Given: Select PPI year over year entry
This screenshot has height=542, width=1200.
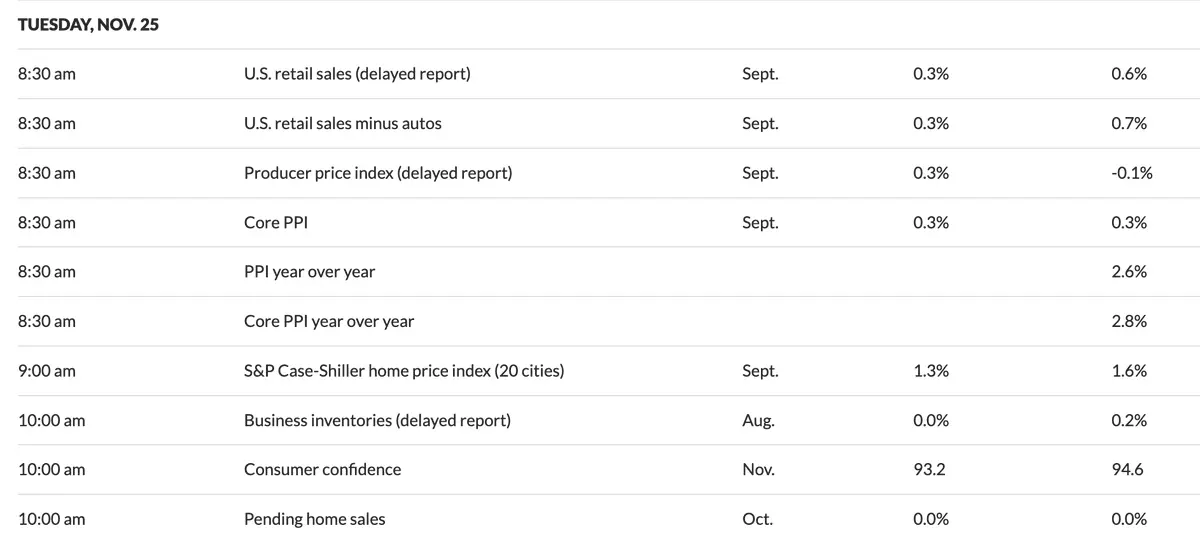Looking at the screenshot, I should 309,272.
